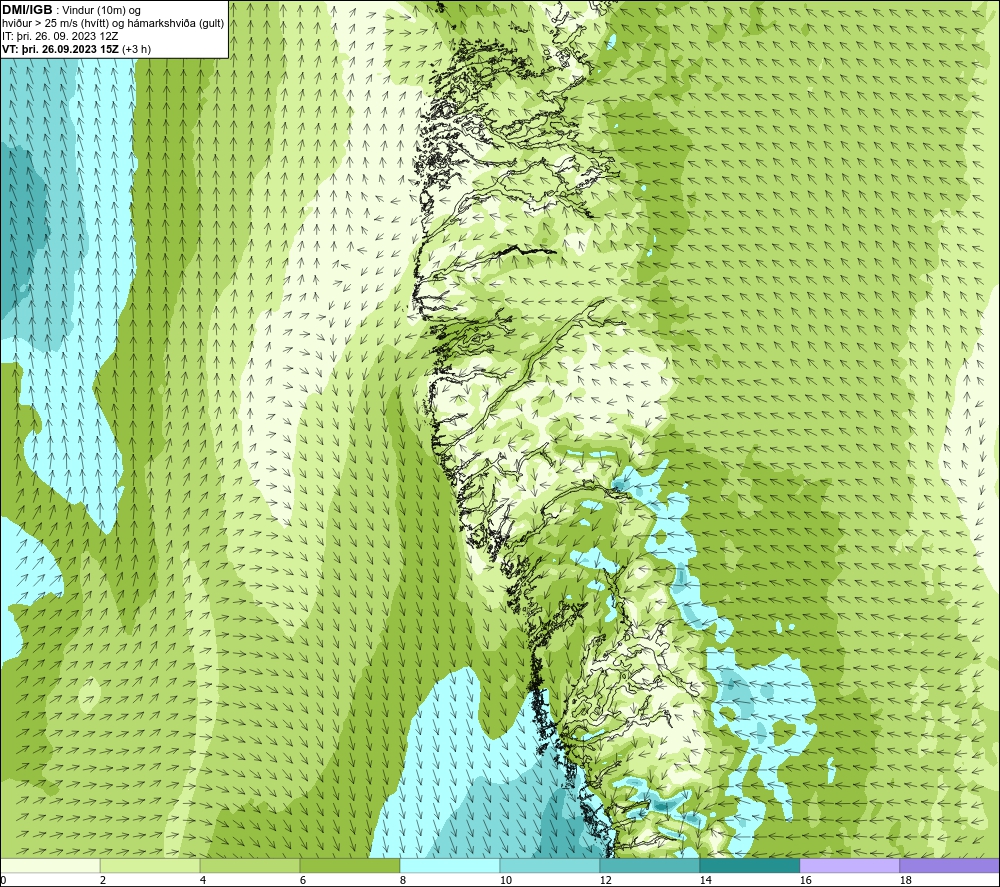
Task: Select the 16–18 m/s light purple legend swatch
Action: coord(849,865)
